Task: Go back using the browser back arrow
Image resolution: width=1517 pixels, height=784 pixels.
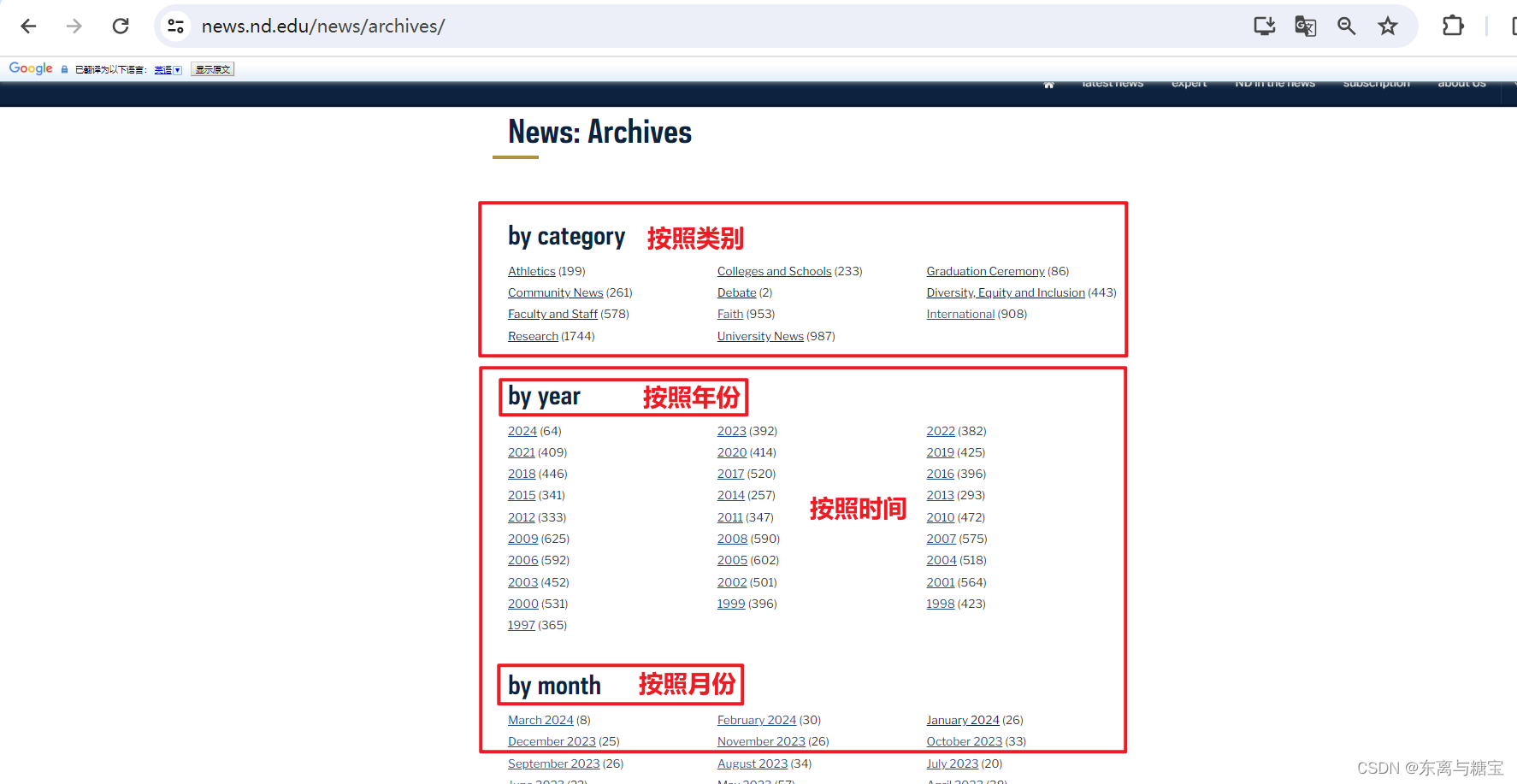Action: tap(28, 27)
